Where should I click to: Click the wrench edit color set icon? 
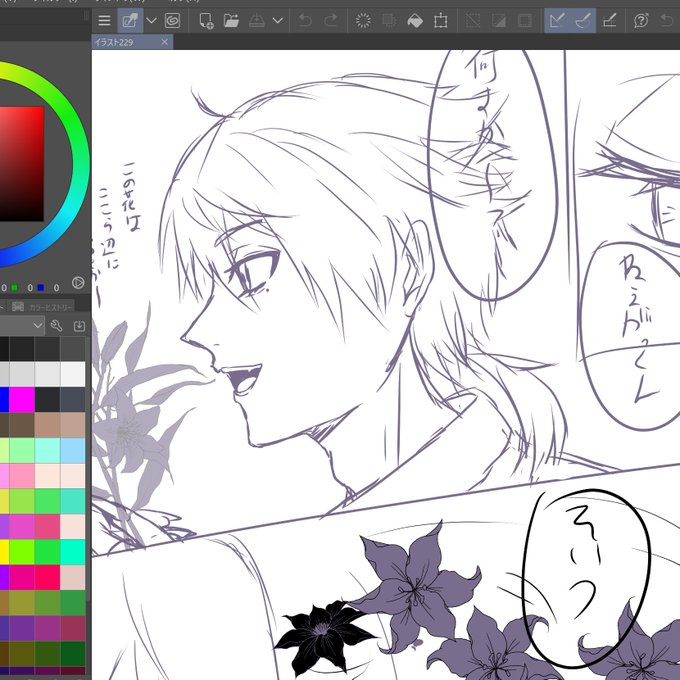(56, 326)
